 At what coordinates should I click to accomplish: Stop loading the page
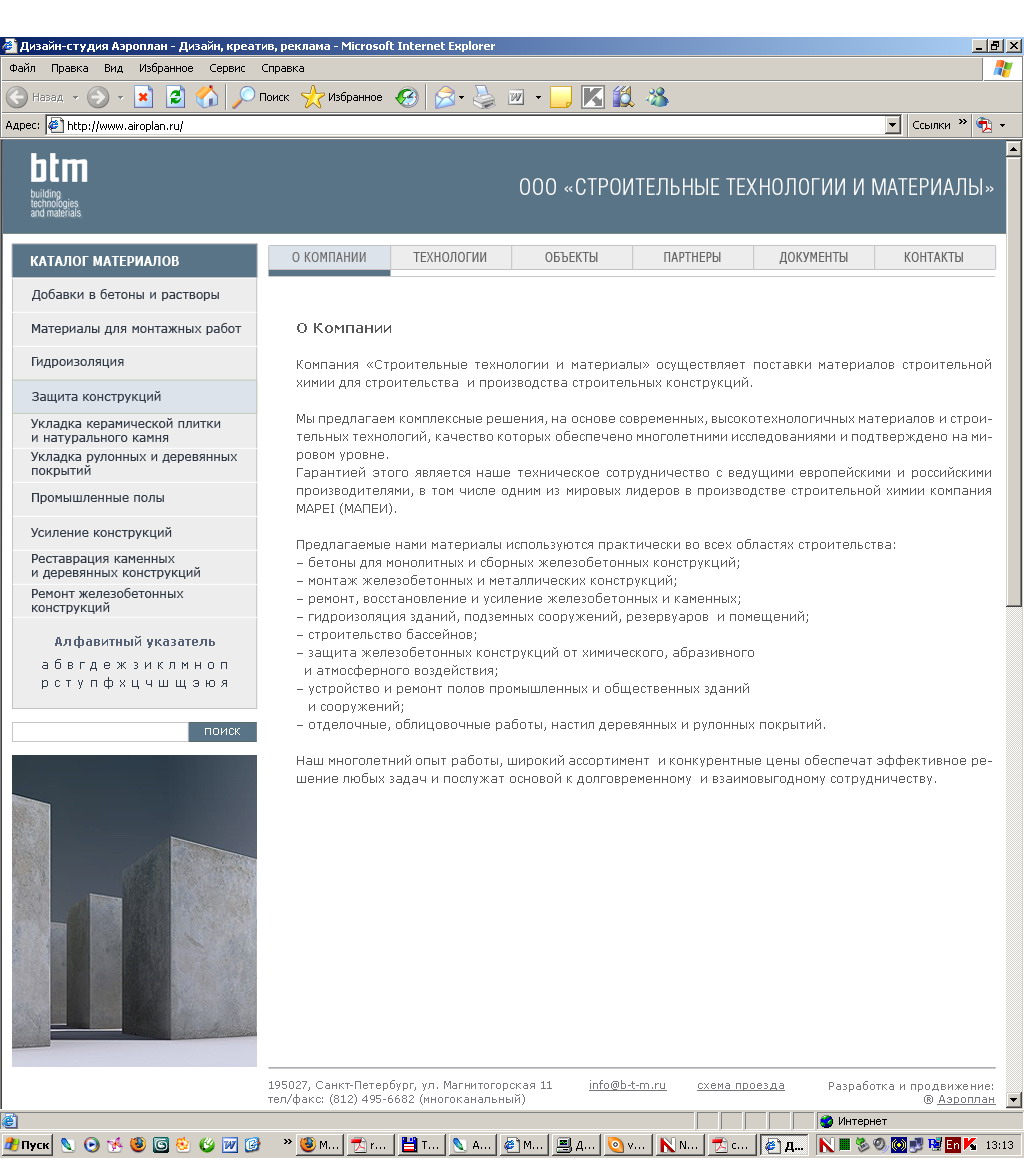[x=143, y=97]
